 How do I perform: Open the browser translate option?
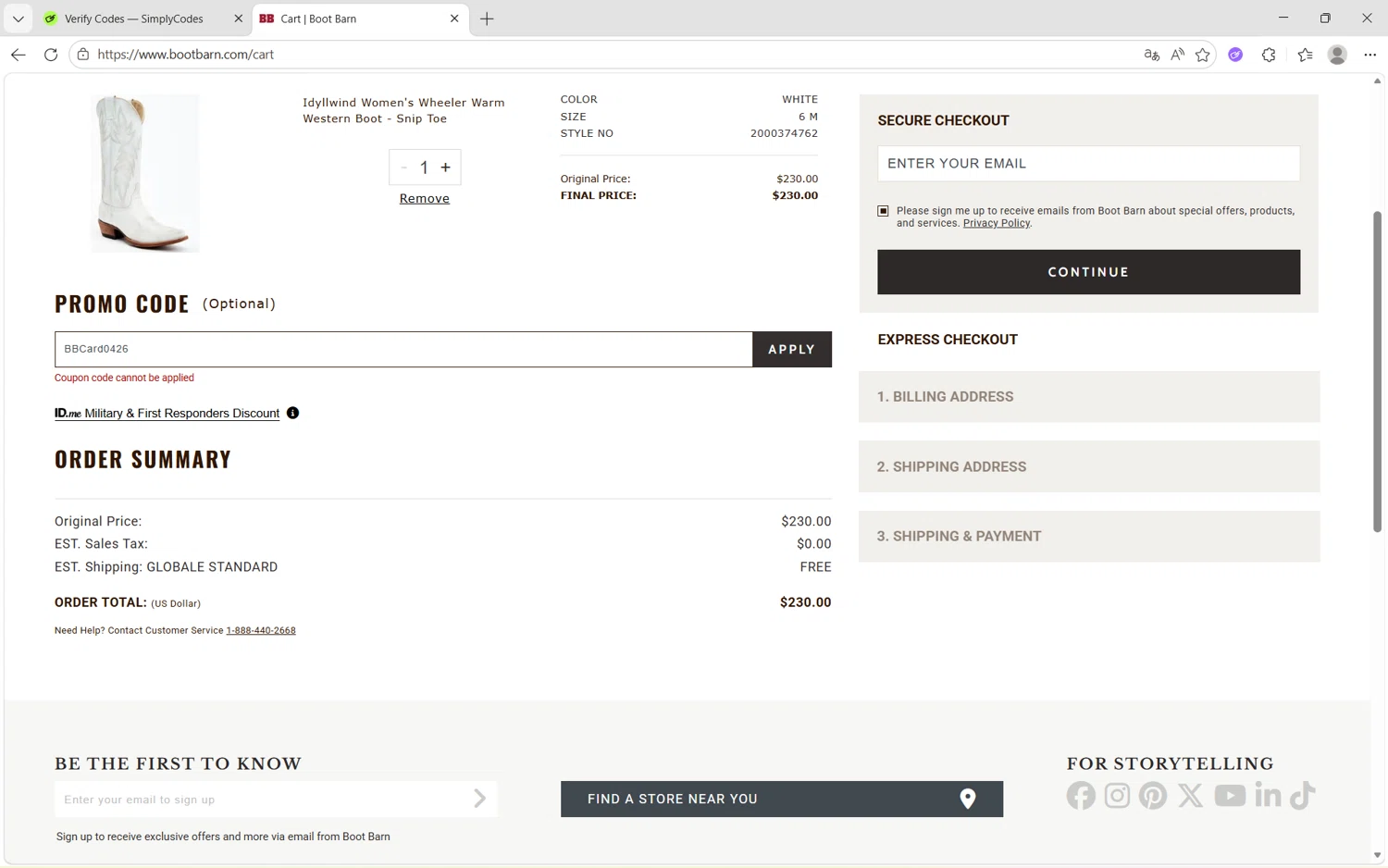tap(1151, 55)
